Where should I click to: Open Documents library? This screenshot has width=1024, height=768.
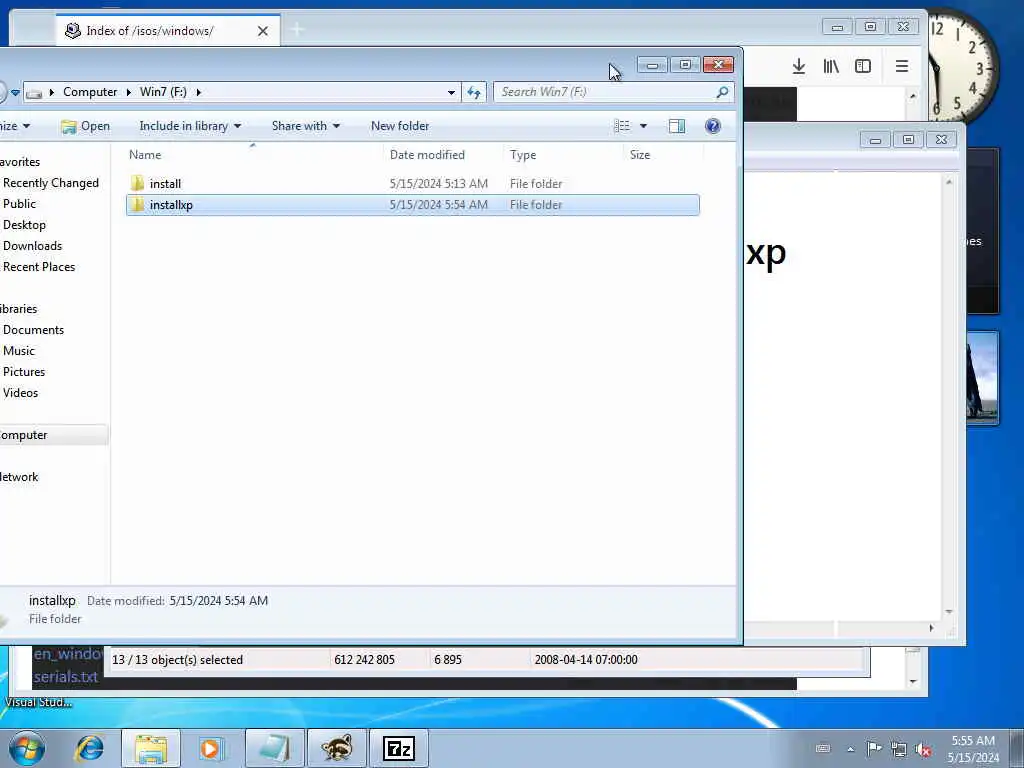click(x=33, y=330)
